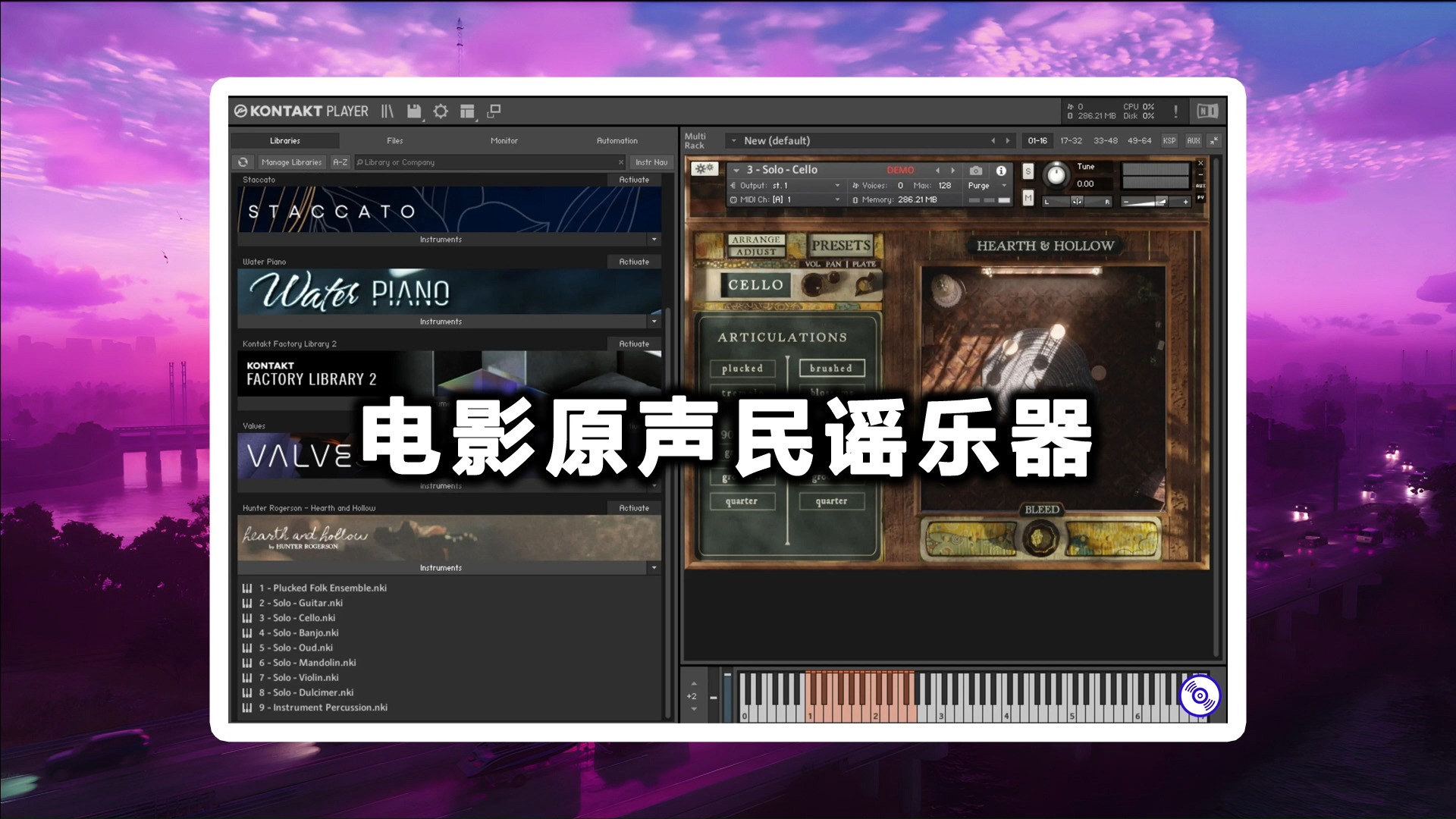Viewport: 1456px width, 819px height.
Task: Toggle KSP multi script editor
Action: [x=1169, y=141]
